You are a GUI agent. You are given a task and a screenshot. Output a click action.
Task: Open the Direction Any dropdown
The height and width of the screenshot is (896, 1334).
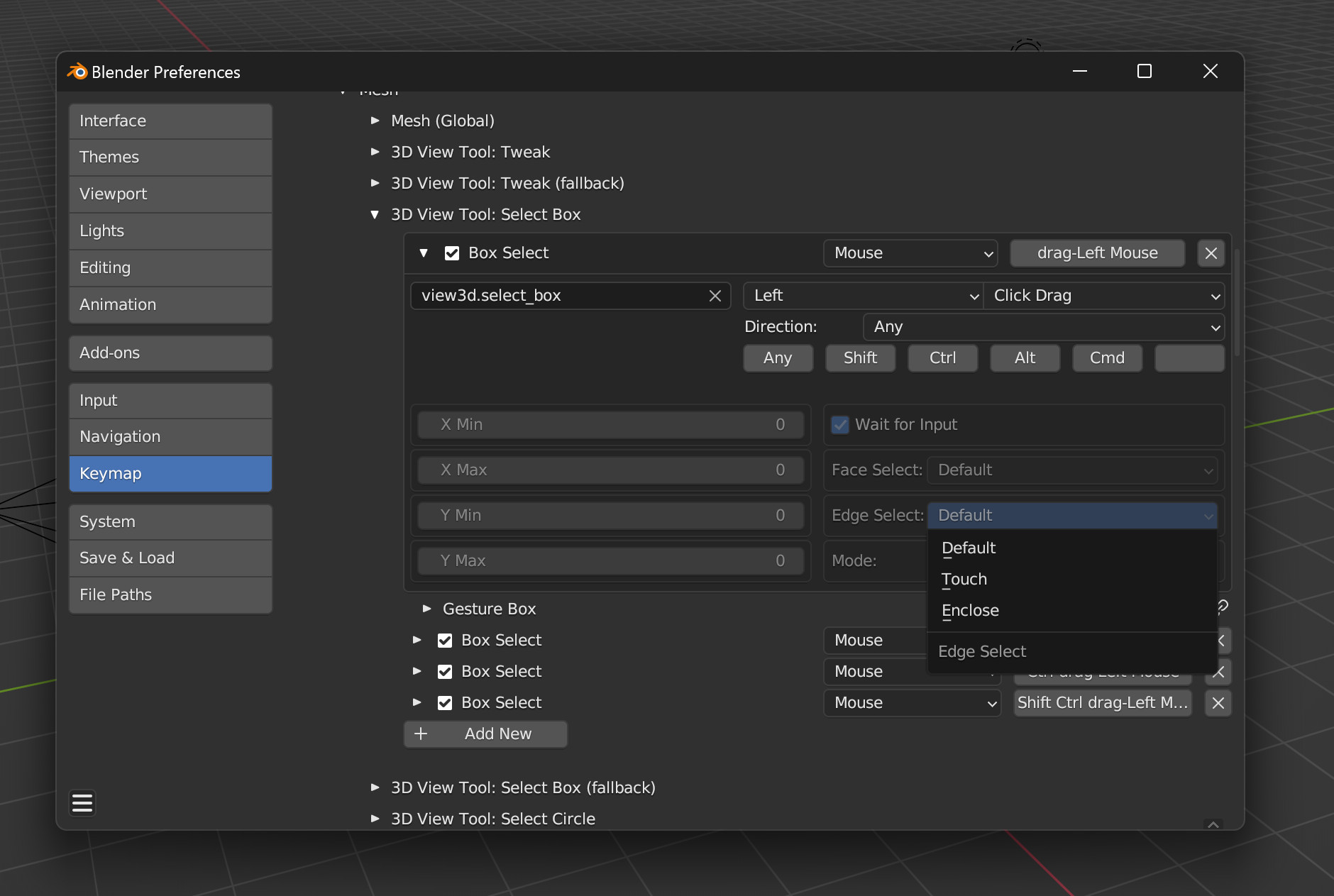1044,327
